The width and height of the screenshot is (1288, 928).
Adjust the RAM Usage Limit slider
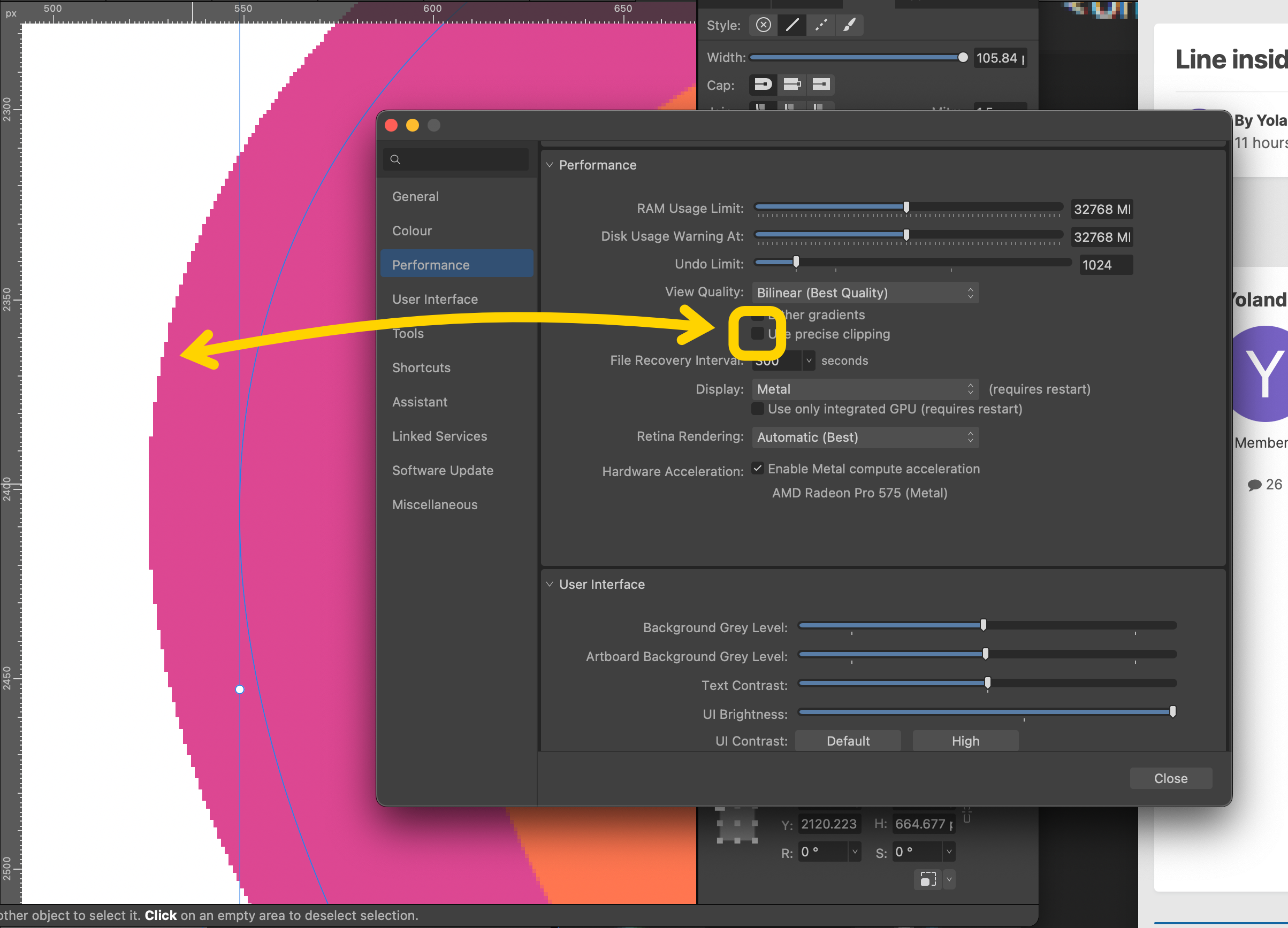[906, 207]
